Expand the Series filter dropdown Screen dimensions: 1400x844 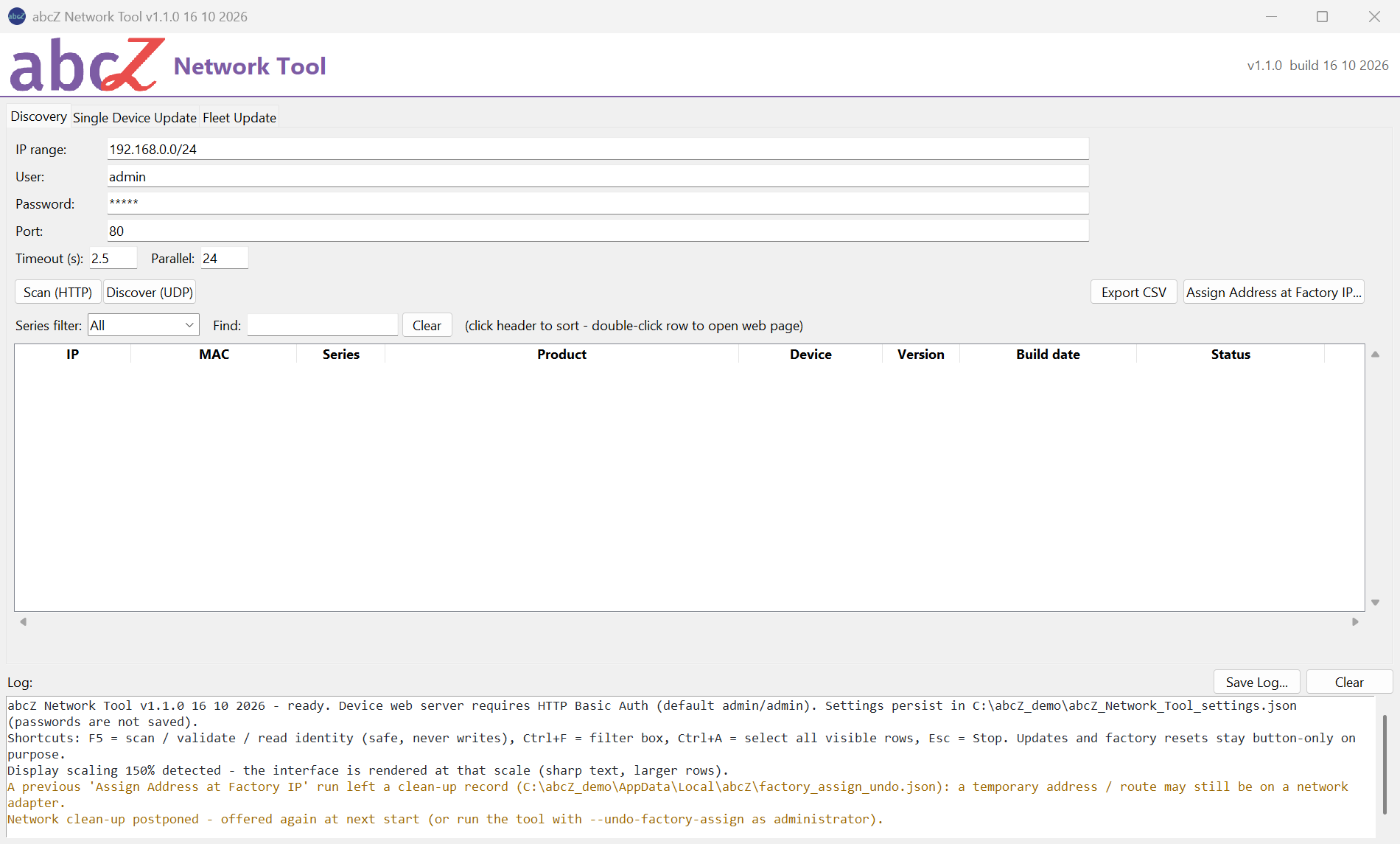[144, 325]
